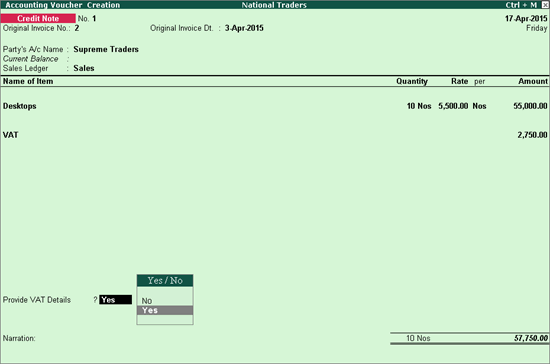Click the Sales ledger field value
The width and height of the screenshot is (550, 364).
[x=84, y=68]
